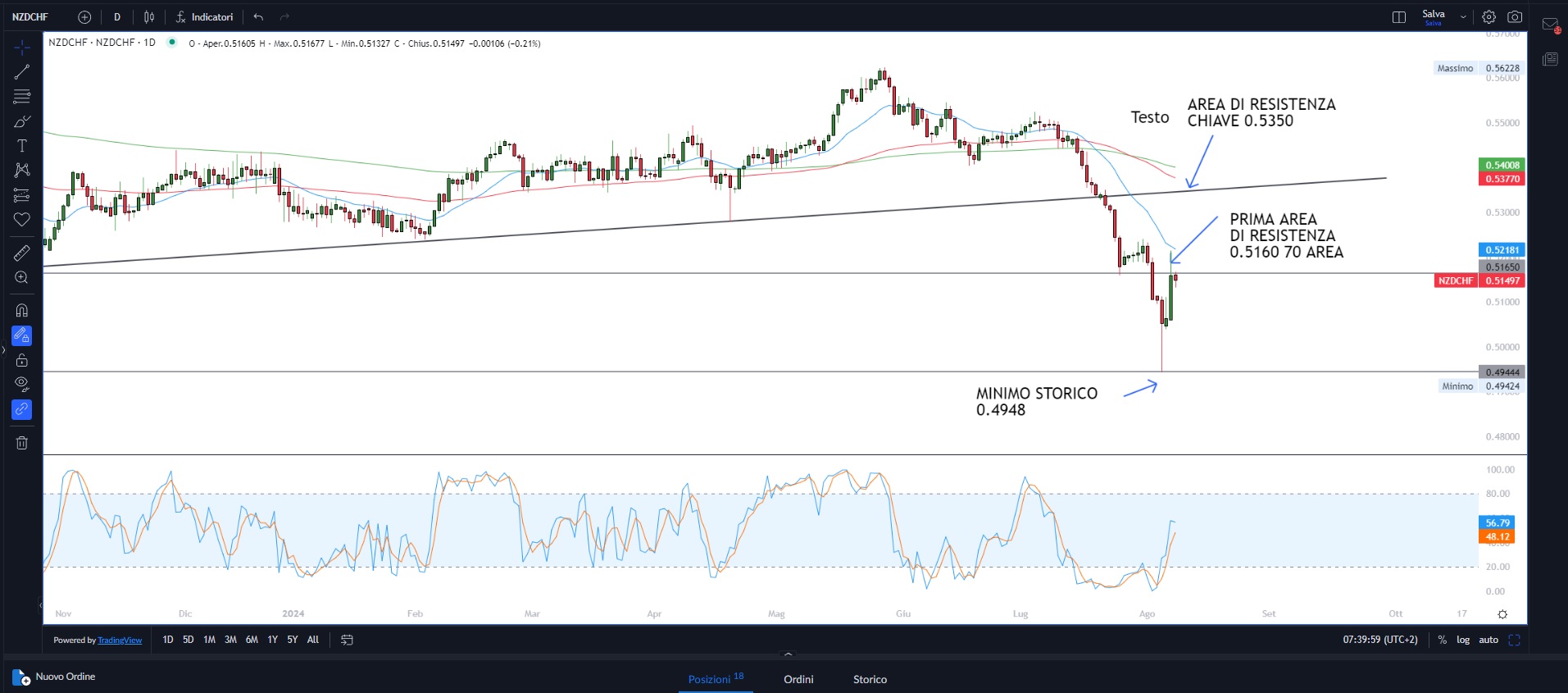This screenshot has width=1568, height=693.
Task: Expand the Salva dropdown arrow
Action: click(1463, 17)
